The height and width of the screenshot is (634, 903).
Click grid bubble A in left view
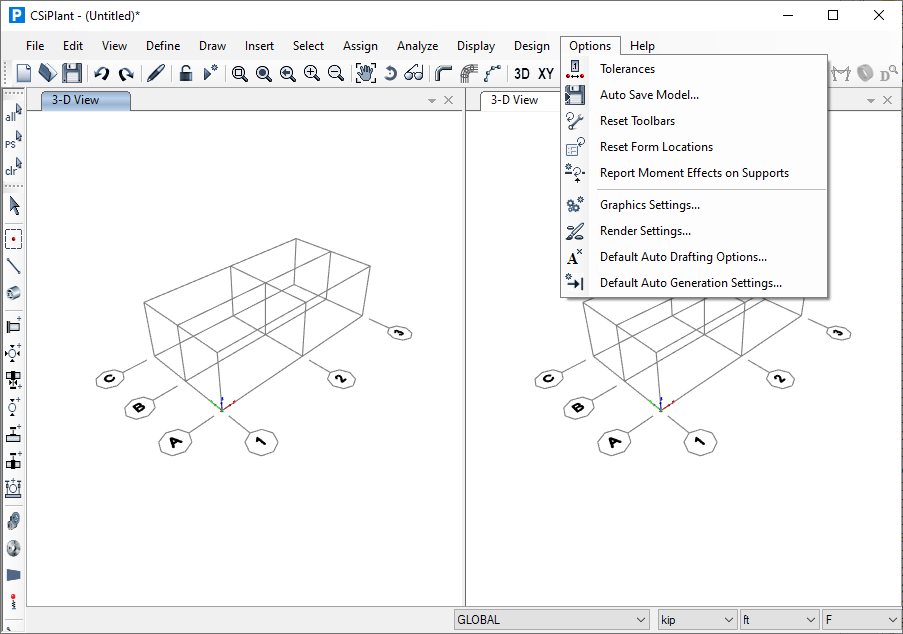pos(175,442)
